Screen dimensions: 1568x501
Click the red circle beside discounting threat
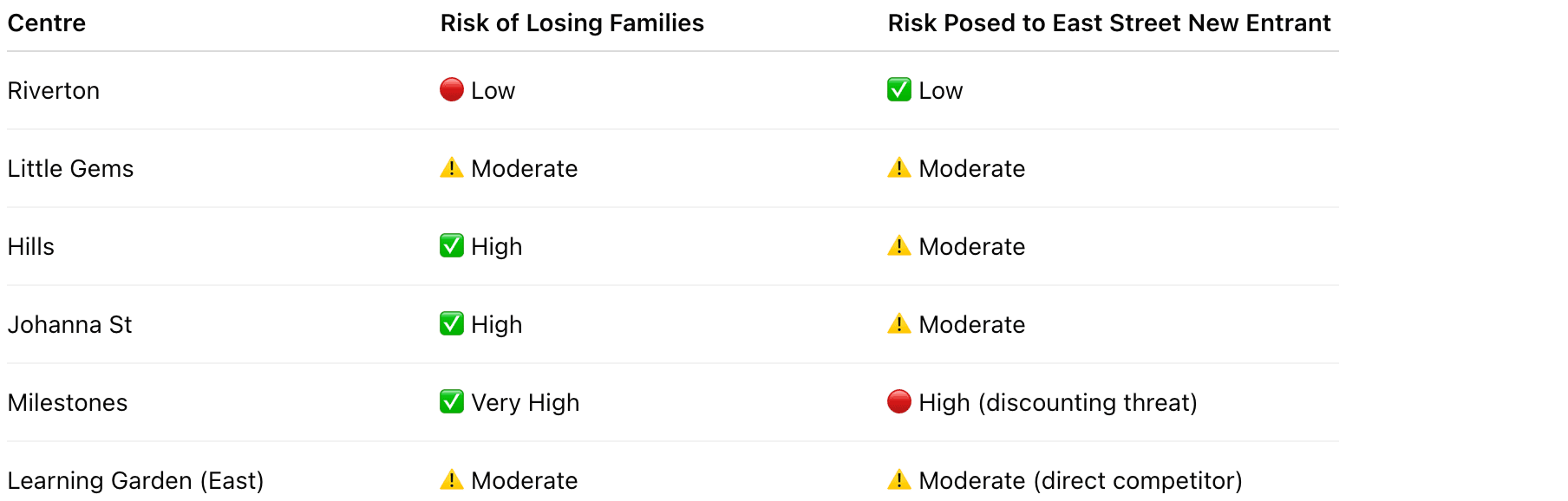(898, 401)
